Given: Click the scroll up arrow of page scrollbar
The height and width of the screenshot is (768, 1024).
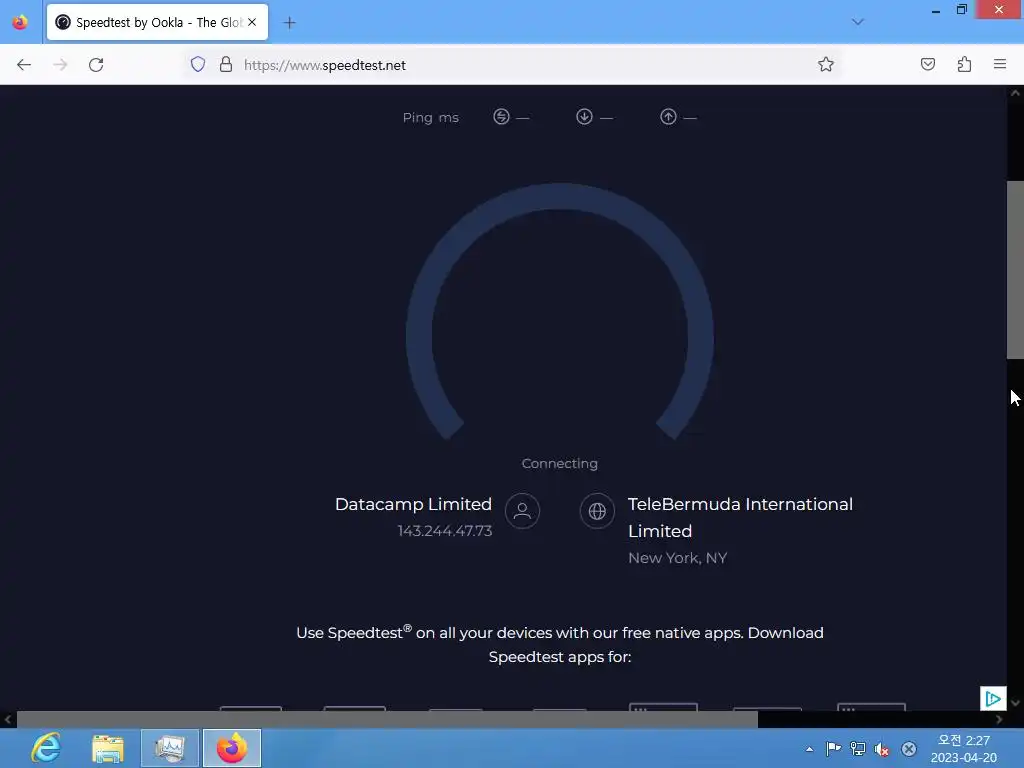Looking at the screenshot, I should click(x=1015, y=93).
